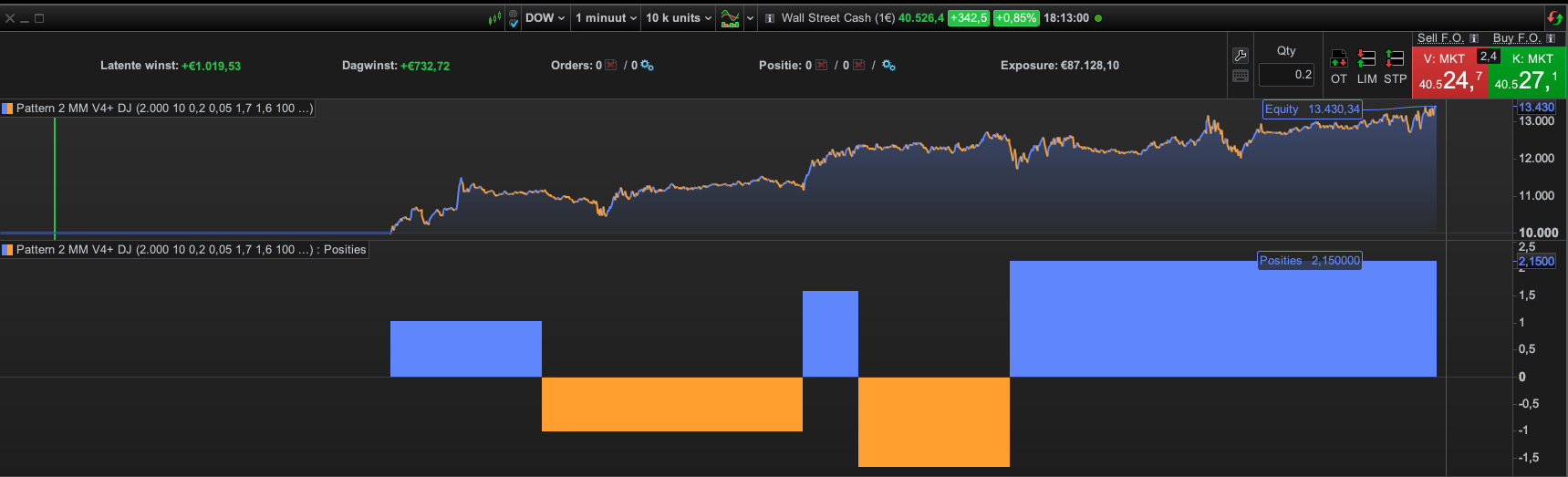Click the red V: MKT sell button
This screenshot has width=1568, height=477.
click(1449, 73)
